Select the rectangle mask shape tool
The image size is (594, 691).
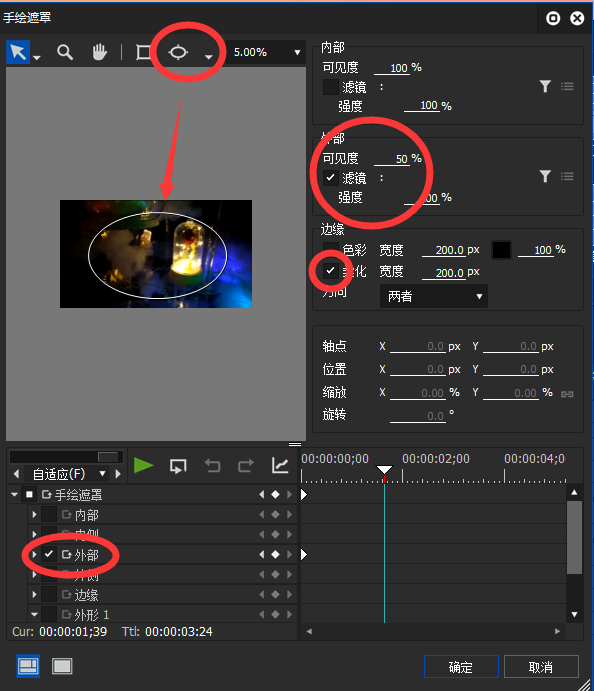[143, 52]
